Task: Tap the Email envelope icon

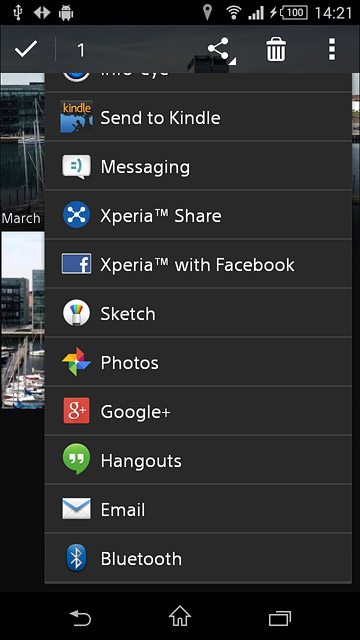Action: point(76,509)
